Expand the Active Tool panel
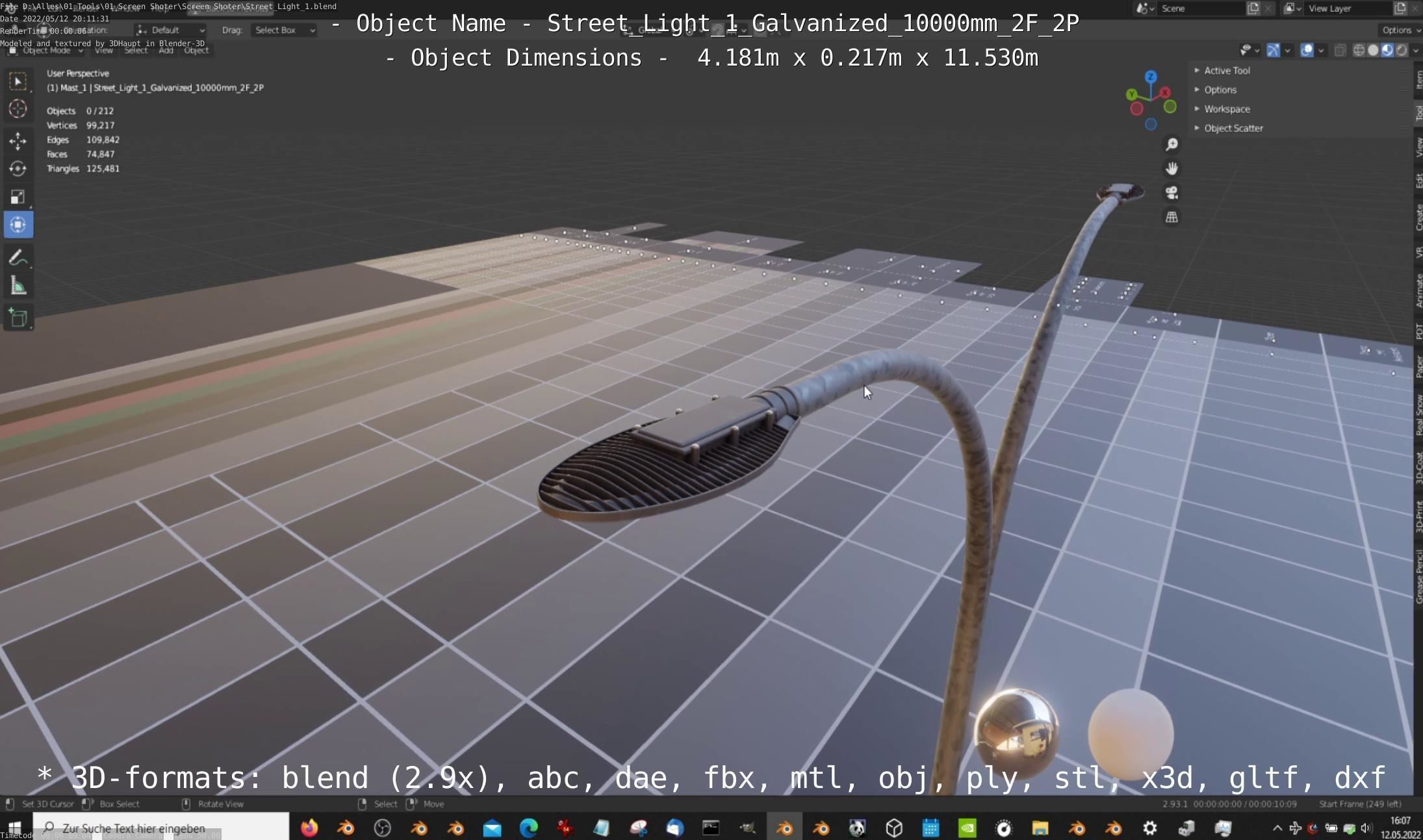Screen dimensions: 1423x840 pyautogui.click(x=1226, y=70)
